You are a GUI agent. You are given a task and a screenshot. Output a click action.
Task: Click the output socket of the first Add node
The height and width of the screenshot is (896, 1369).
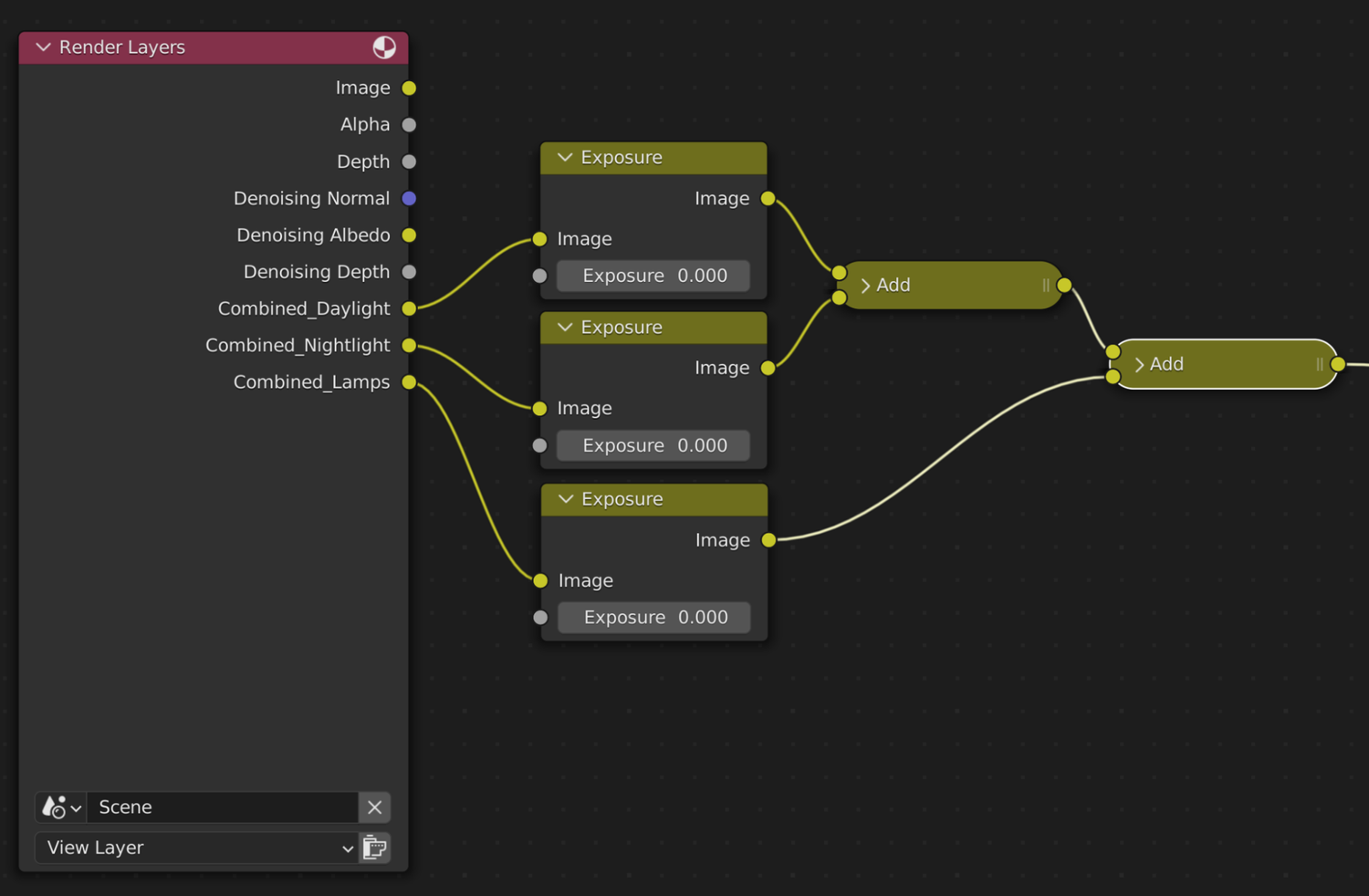click(x=1062, y=285)
